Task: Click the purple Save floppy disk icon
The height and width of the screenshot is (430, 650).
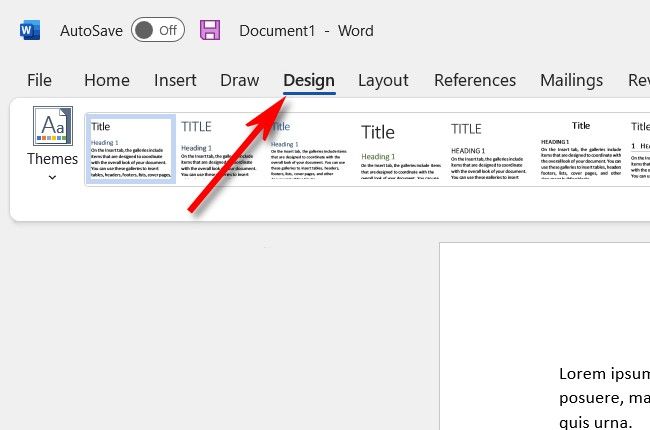Action: (210, 30)
